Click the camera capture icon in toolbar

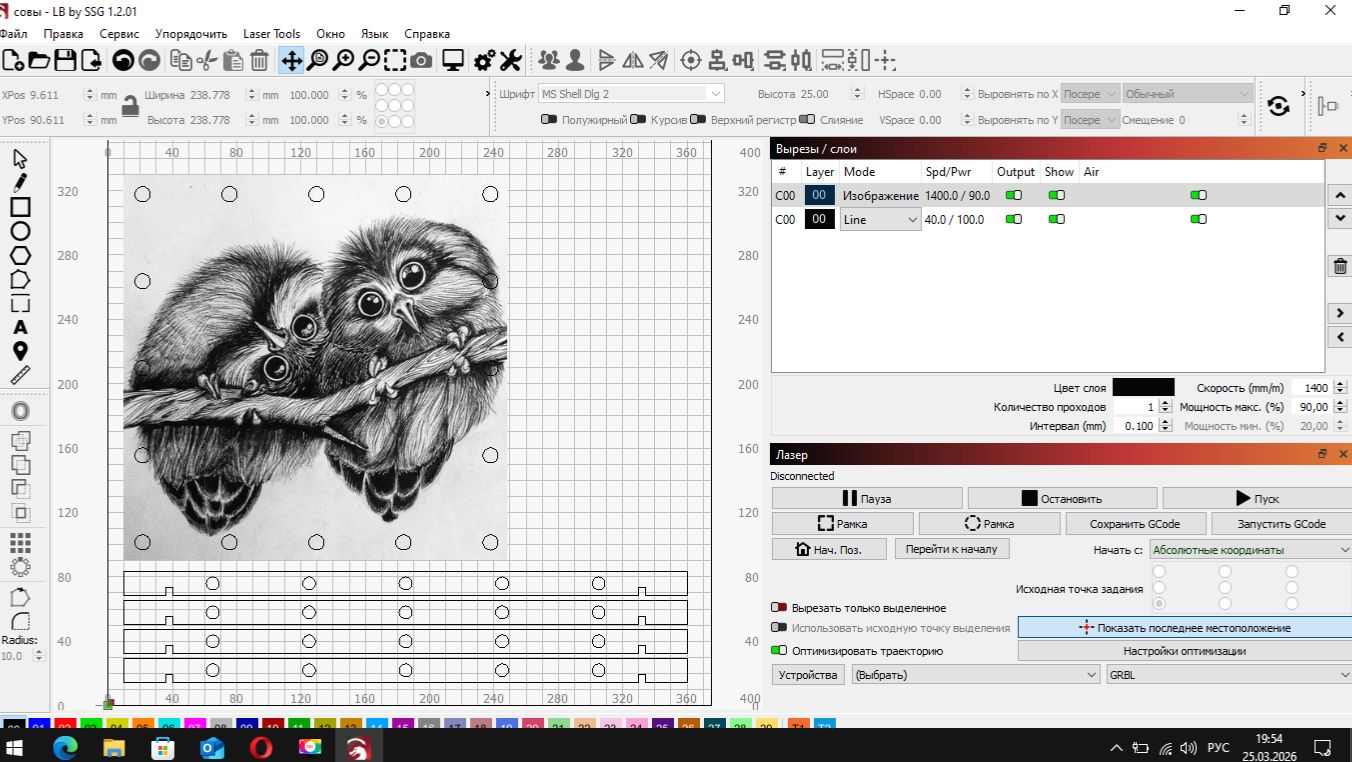click(x=421, y=61)
